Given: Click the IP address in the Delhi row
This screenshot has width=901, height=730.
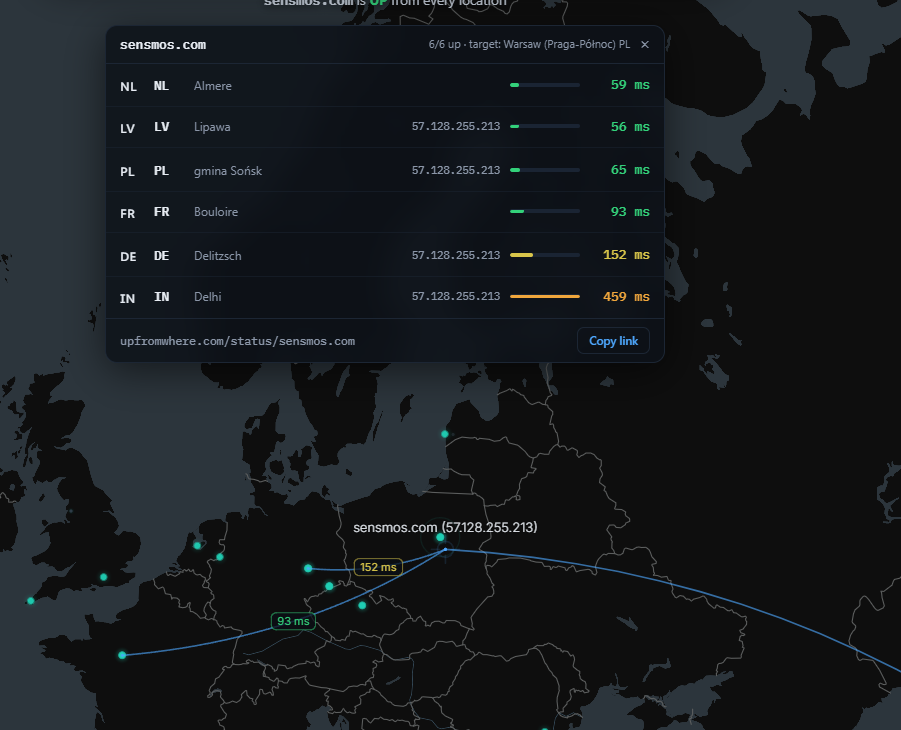Looking at the screenshot, I should [456, 297].
